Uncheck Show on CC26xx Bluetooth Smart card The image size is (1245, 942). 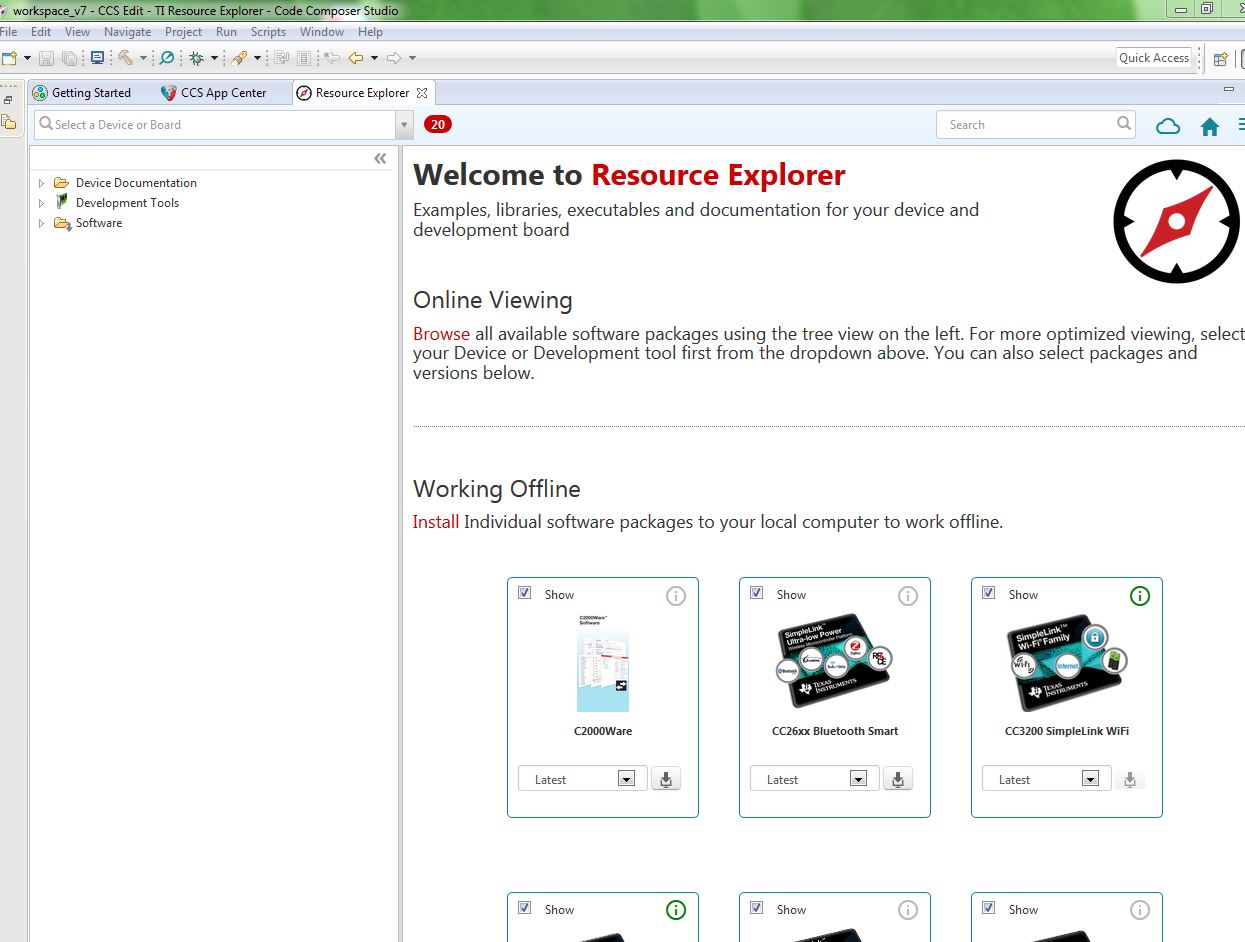[756, 593]
